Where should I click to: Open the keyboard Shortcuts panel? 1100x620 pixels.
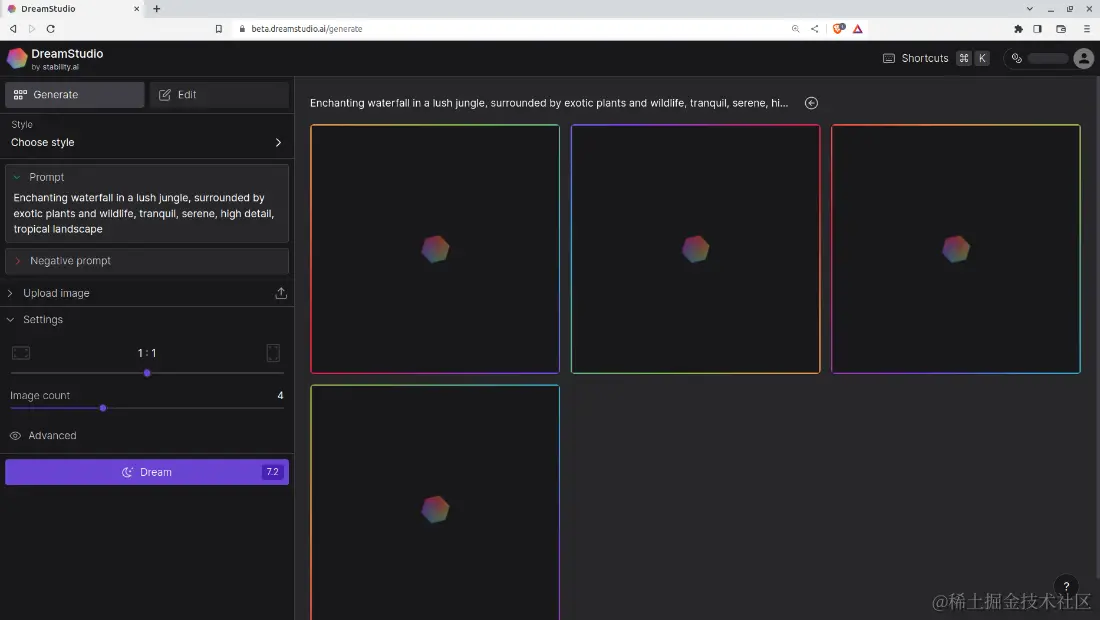pos(915,58)
